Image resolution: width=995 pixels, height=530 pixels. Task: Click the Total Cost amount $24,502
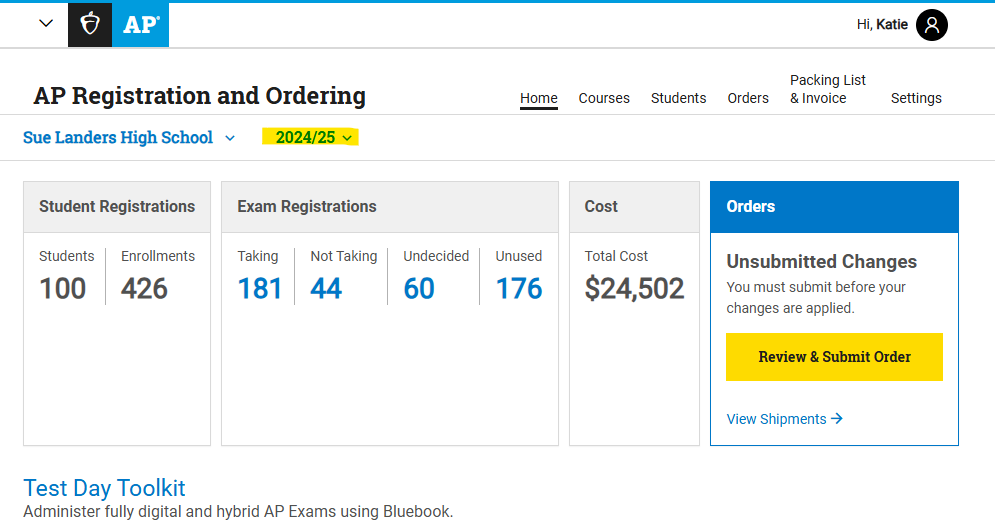pos(634,289)
